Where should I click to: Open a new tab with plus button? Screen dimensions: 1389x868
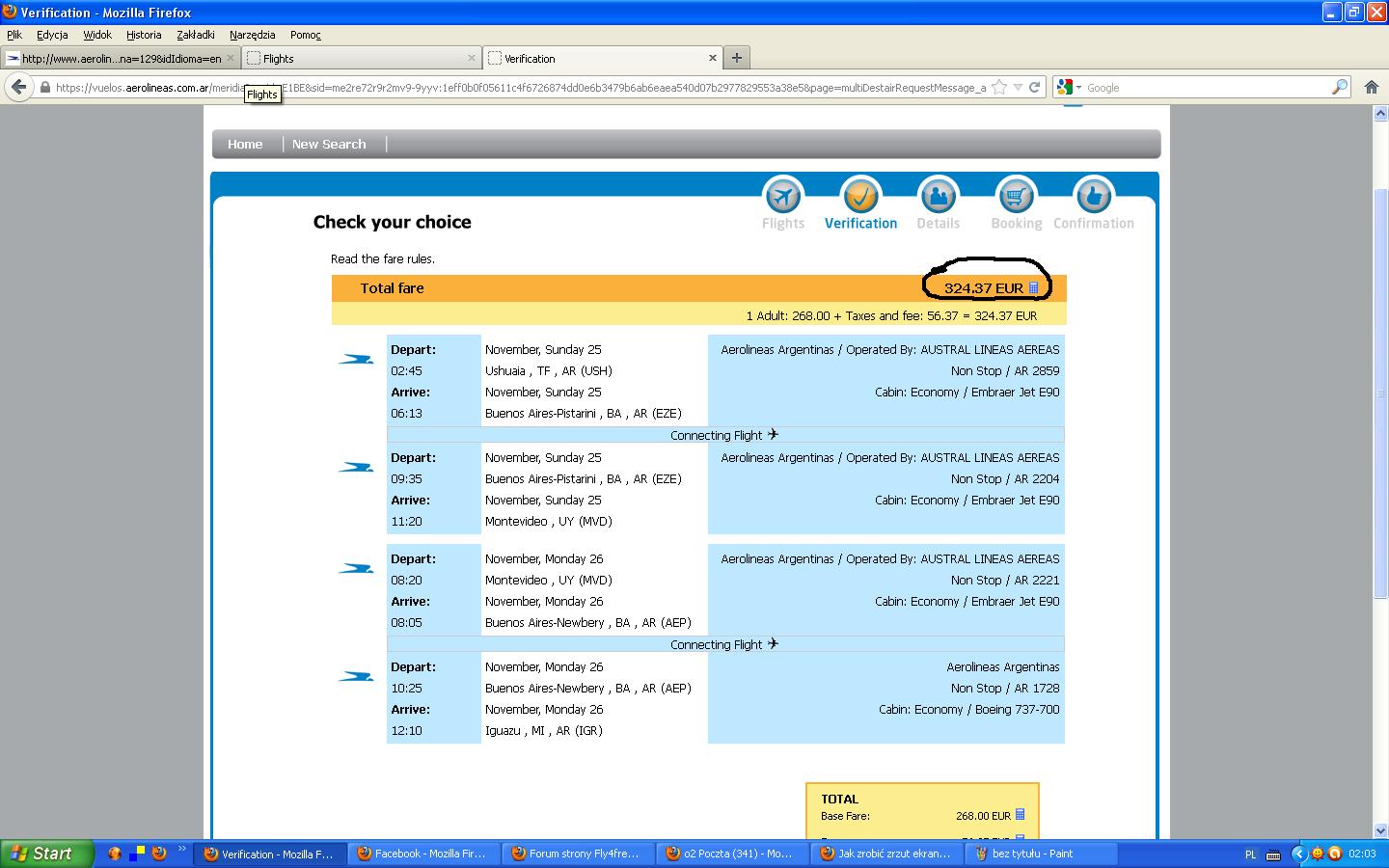tap(736, 58)
